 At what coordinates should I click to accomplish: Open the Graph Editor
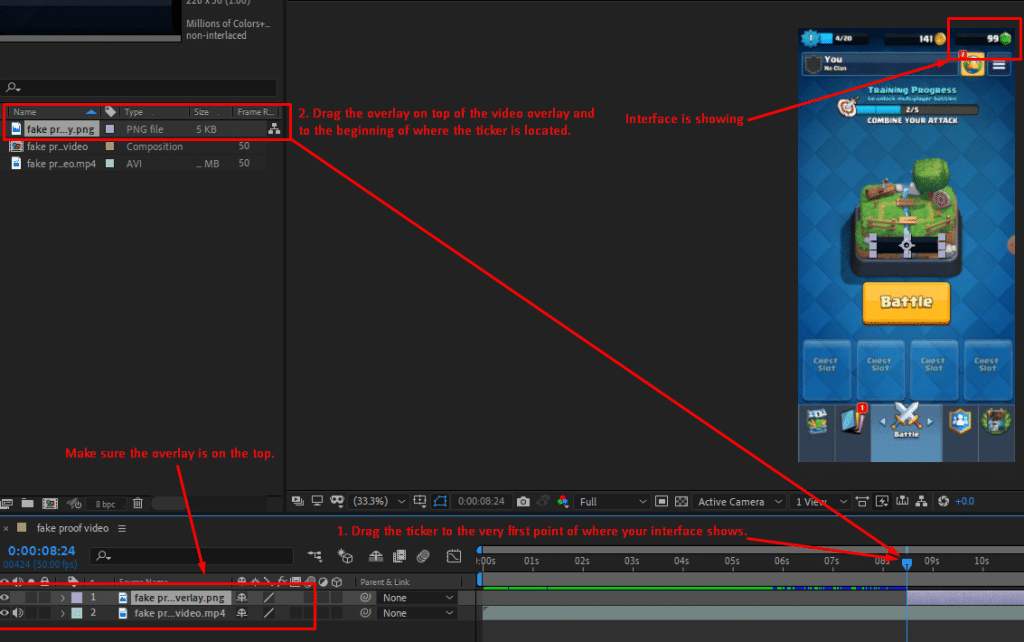pos(453,556)
